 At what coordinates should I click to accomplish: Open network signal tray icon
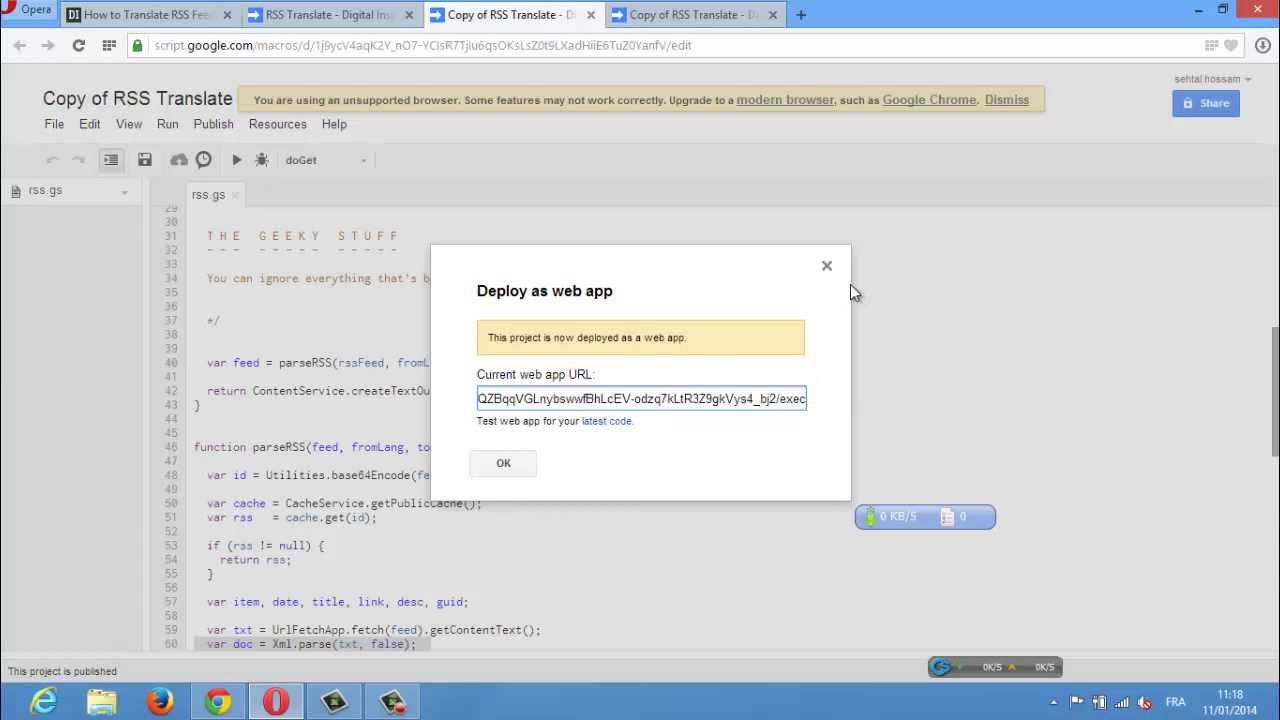[1122, 702]
